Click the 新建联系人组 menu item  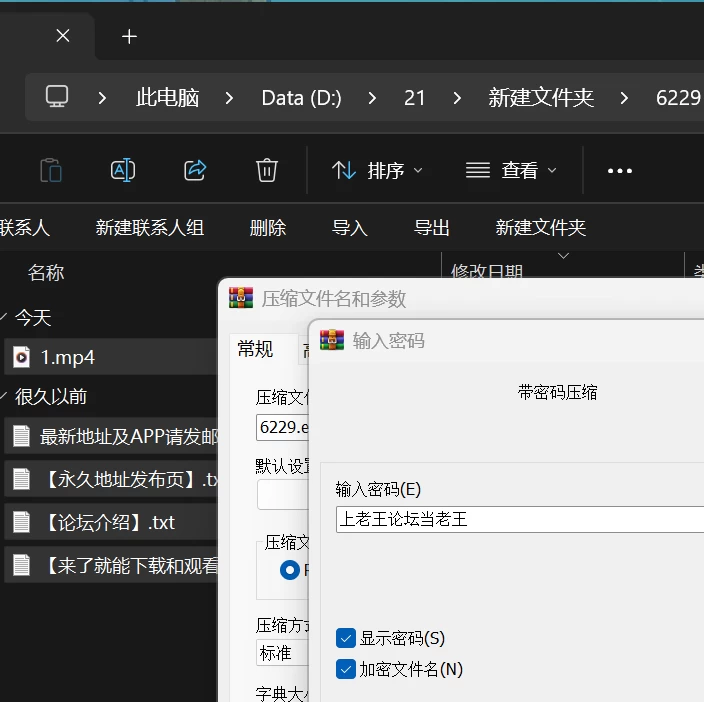[150, 228]
